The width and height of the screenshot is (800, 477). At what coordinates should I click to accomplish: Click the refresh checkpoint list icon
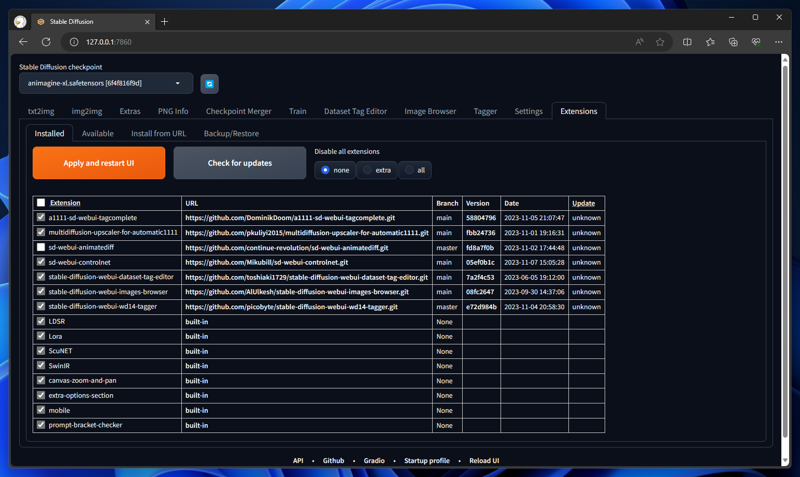click(x=209, y=84)
